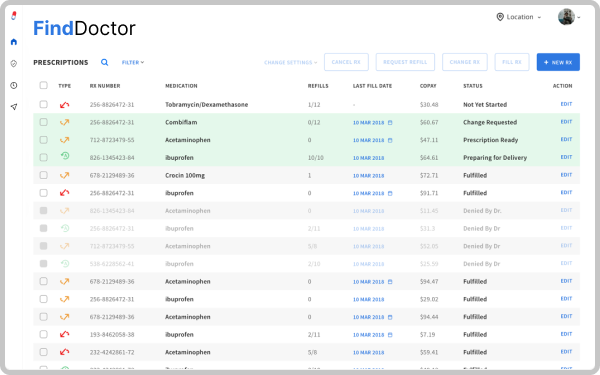Screen dimensions: 600x375
Task: Select checkbox for Prescription Ready row
Action: 44,140
